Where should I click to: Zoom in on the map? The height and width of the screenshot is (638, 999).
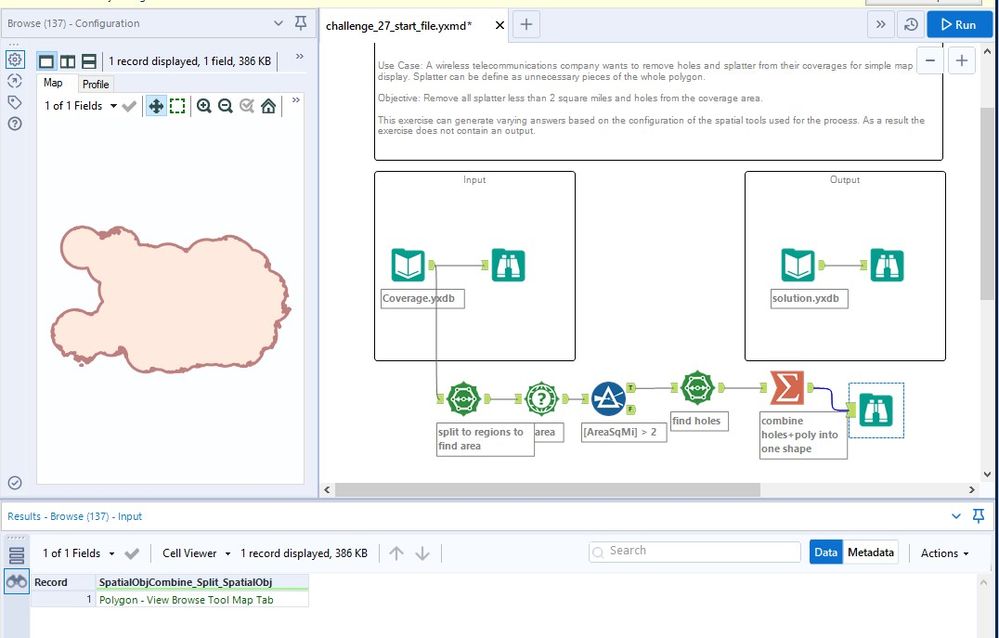pyautogui.click(x=204, y=106)
